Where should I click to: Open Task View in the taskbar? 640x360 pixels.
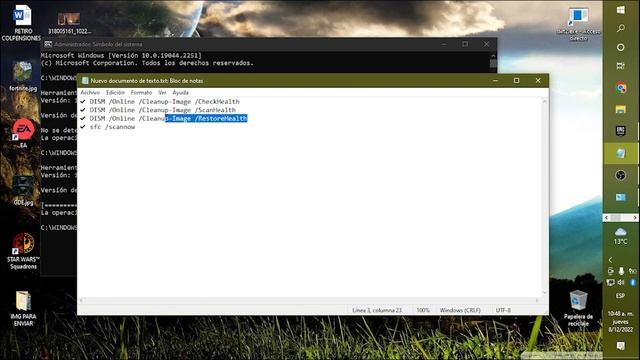pos(620,66)
